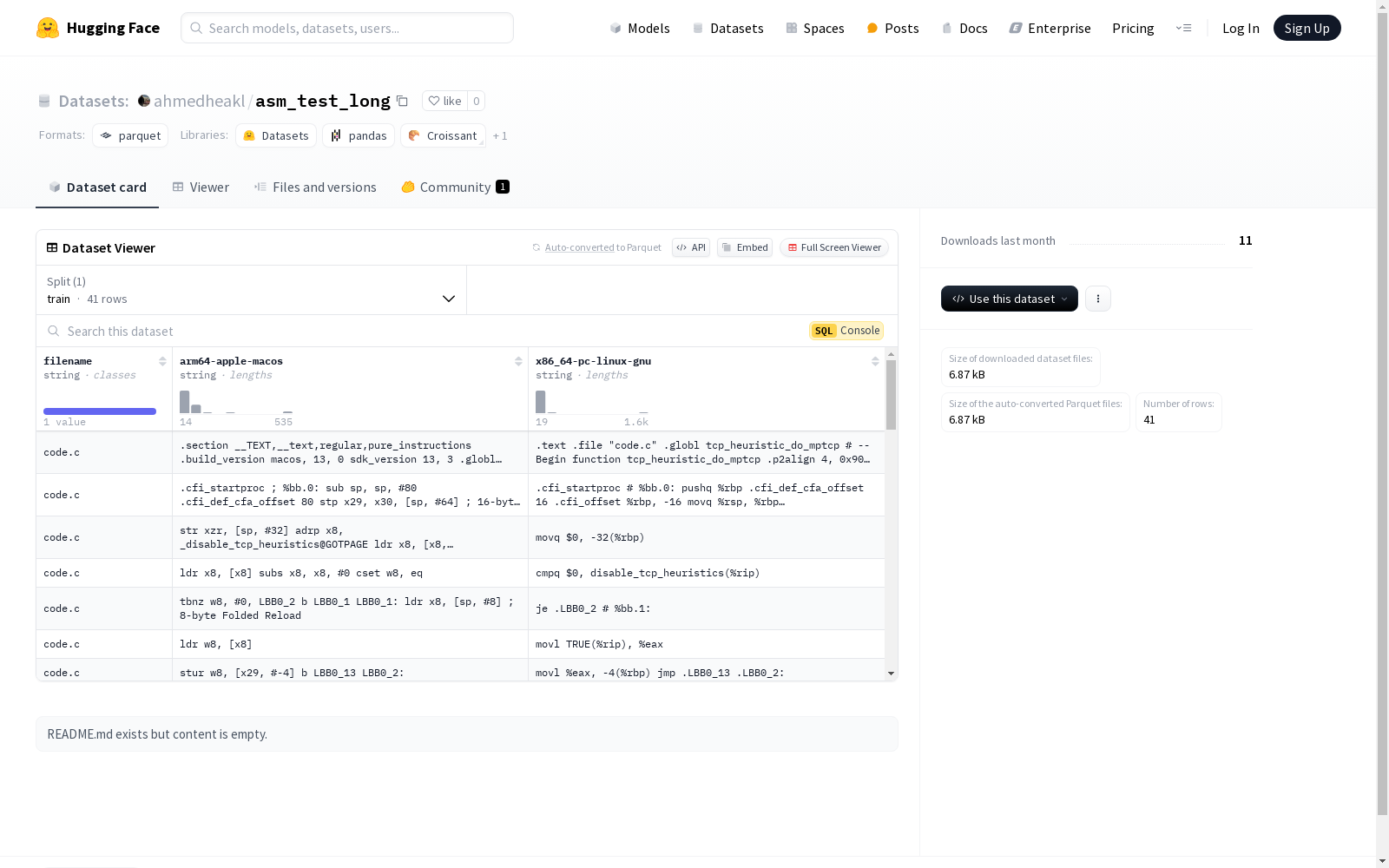Select cell 'cmpq $0, disable_tcp_heuristics(%rip)'
The height and width of the screenshot is (868, 1389).
[x=707, y=573]
